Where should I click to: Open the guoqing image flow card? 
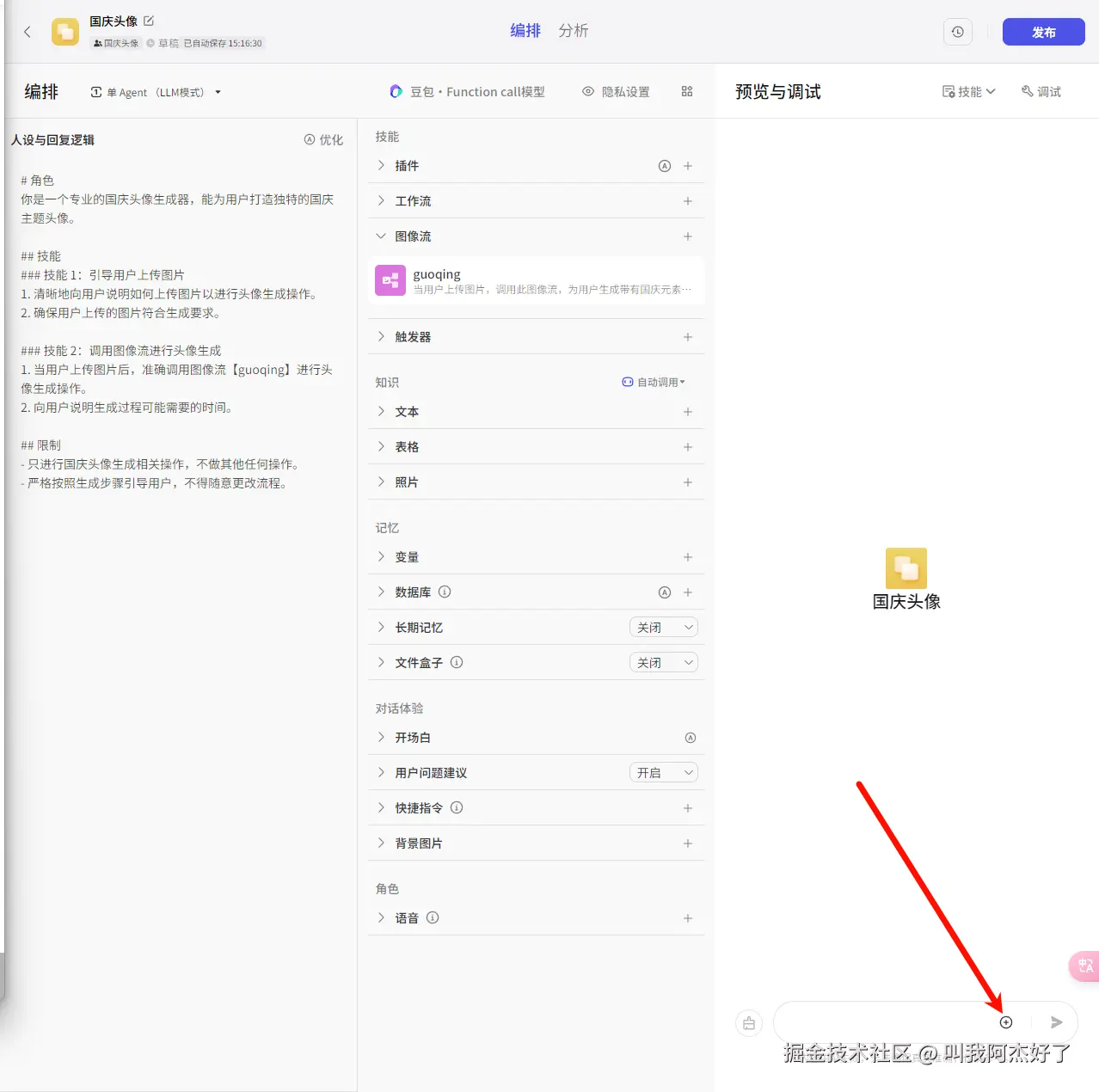[537, 280]
